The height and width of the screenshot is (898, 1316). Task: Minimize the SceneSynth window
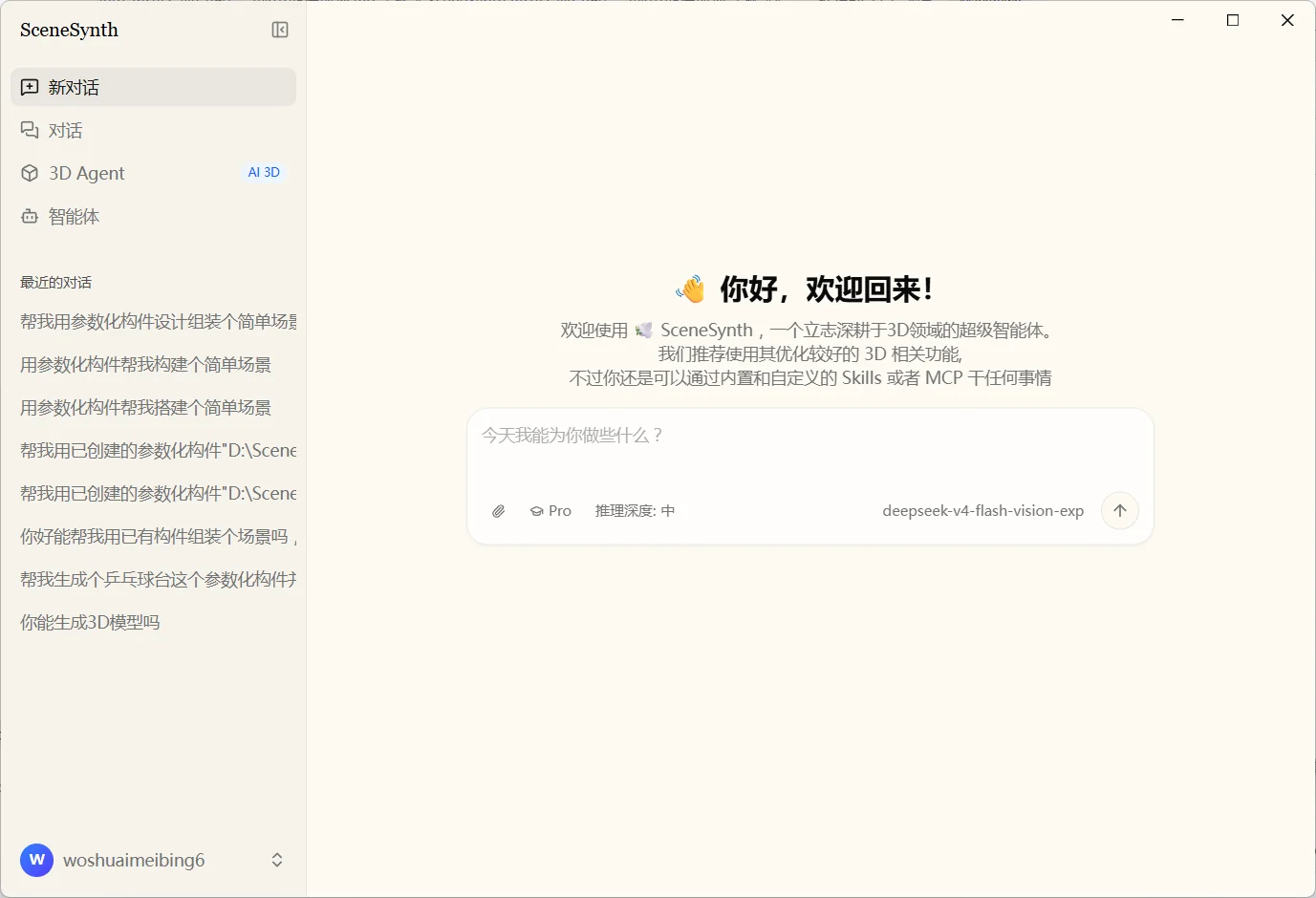point(1178,20)
